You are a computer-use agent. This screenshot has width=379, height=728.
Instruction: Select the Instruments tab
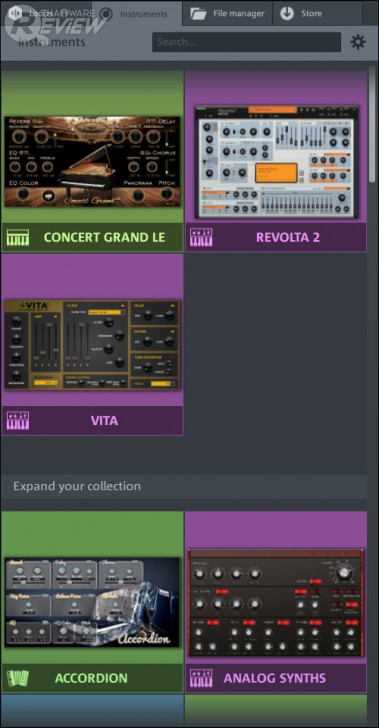pos(137,14)
